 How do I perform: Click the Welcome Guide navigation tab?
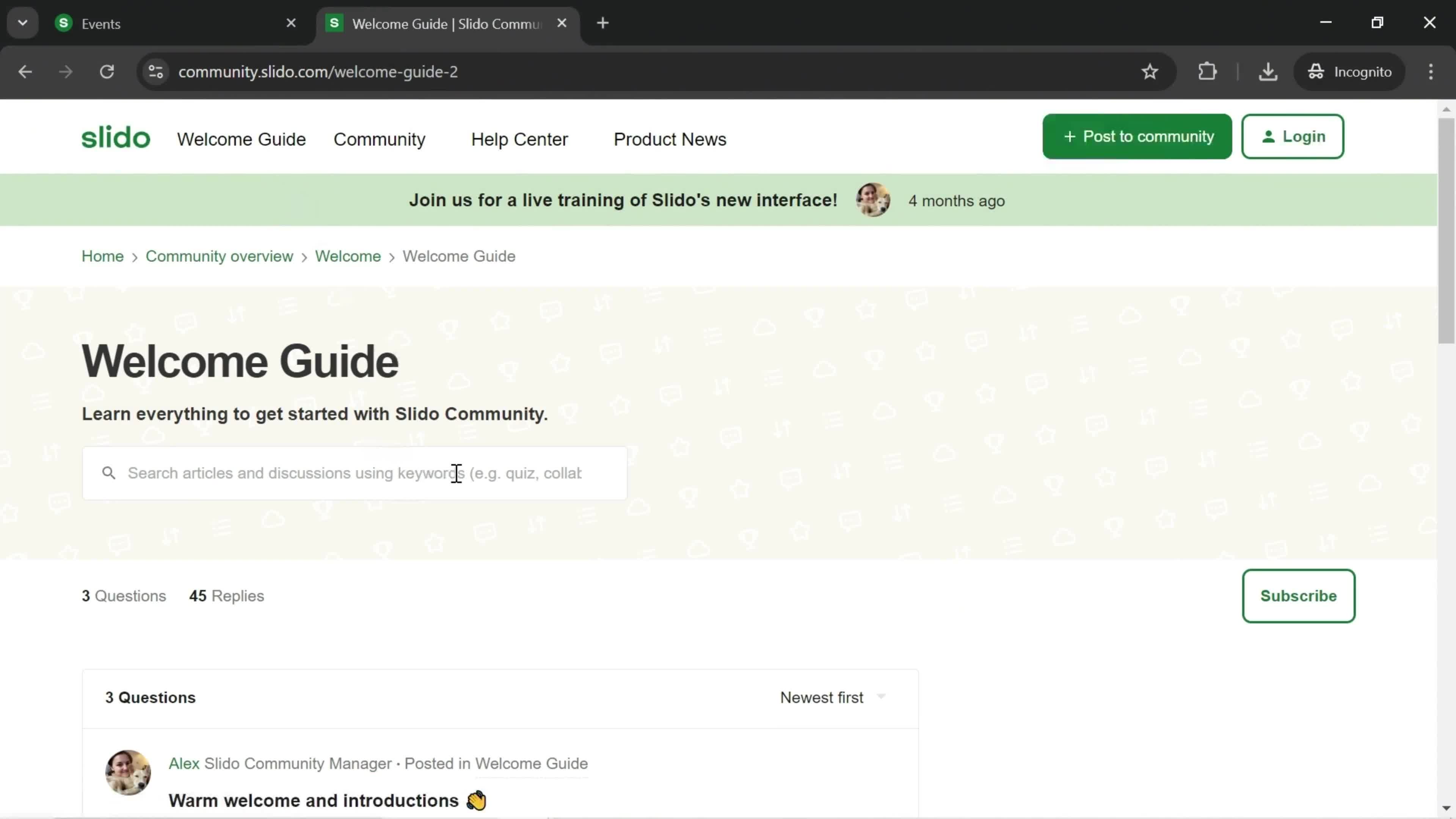[x=242, y=139]
